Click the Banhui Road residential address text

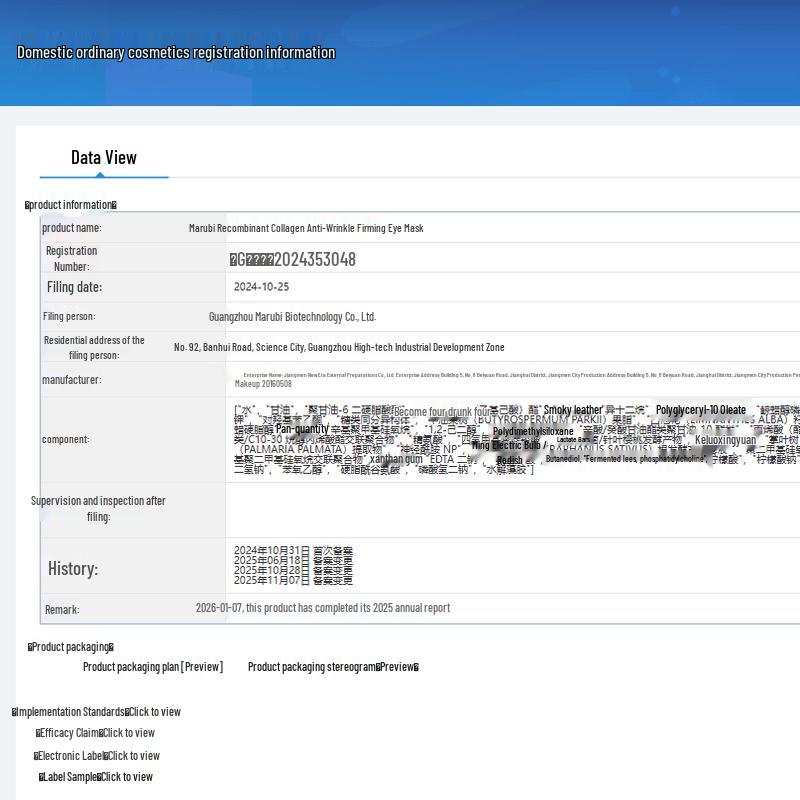[x=339, y=347]
